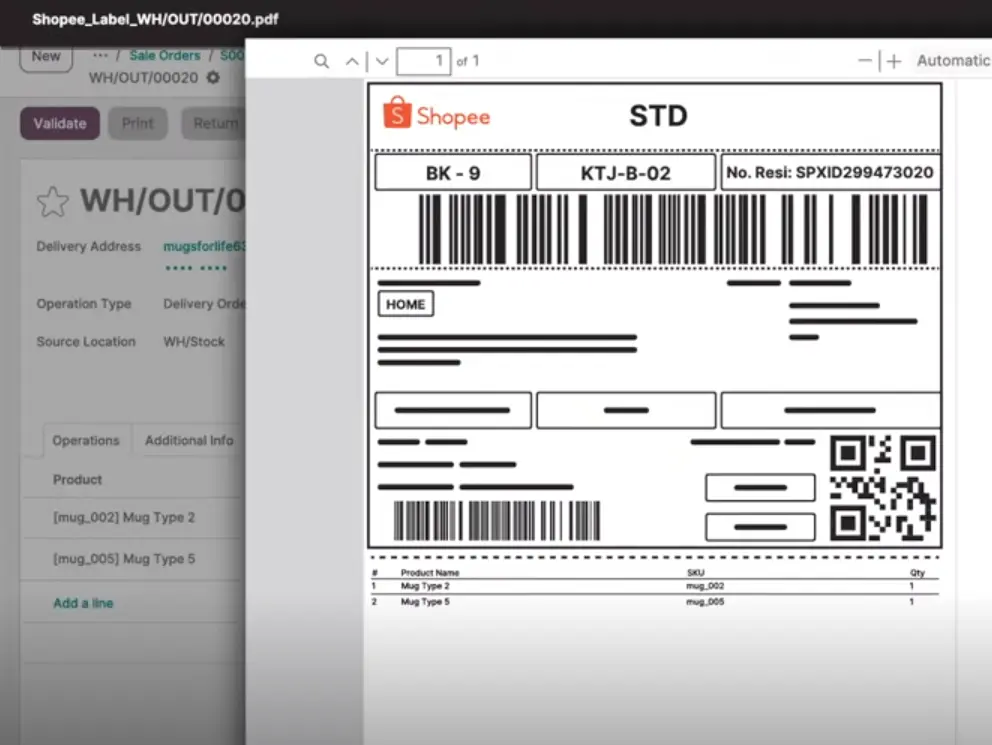This screenshot has width=992, height=745.
Task: Select the [mug_002] Mug Type 2 row
Action: point(133,517)
